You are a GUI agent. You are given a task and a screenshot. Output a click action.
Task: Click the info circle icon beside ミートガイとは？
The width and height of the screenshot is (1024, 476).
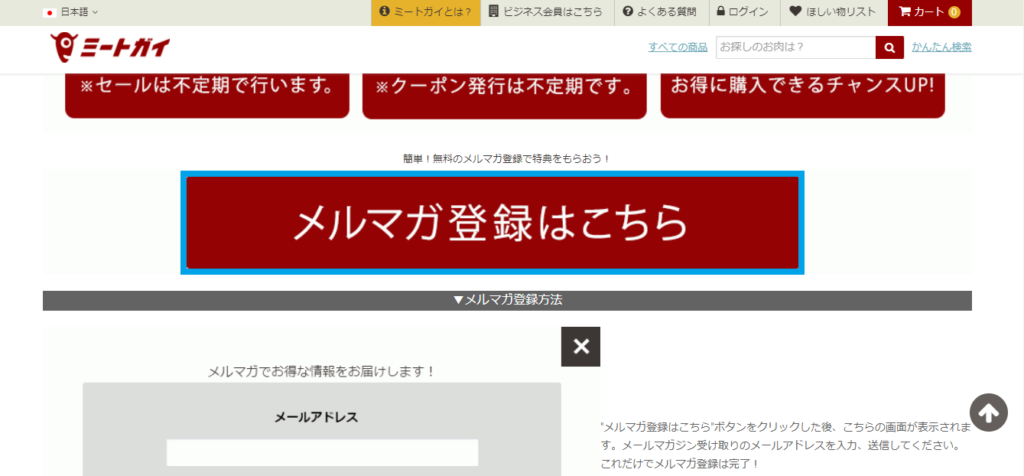[384, 12]
